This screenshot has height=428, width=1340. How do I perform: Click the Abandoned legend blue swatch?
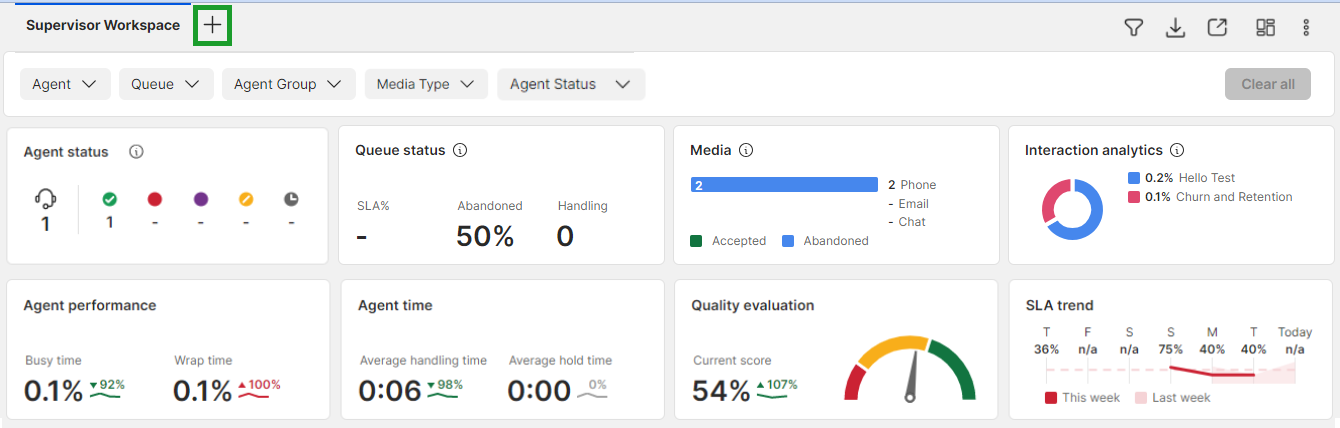788,241
